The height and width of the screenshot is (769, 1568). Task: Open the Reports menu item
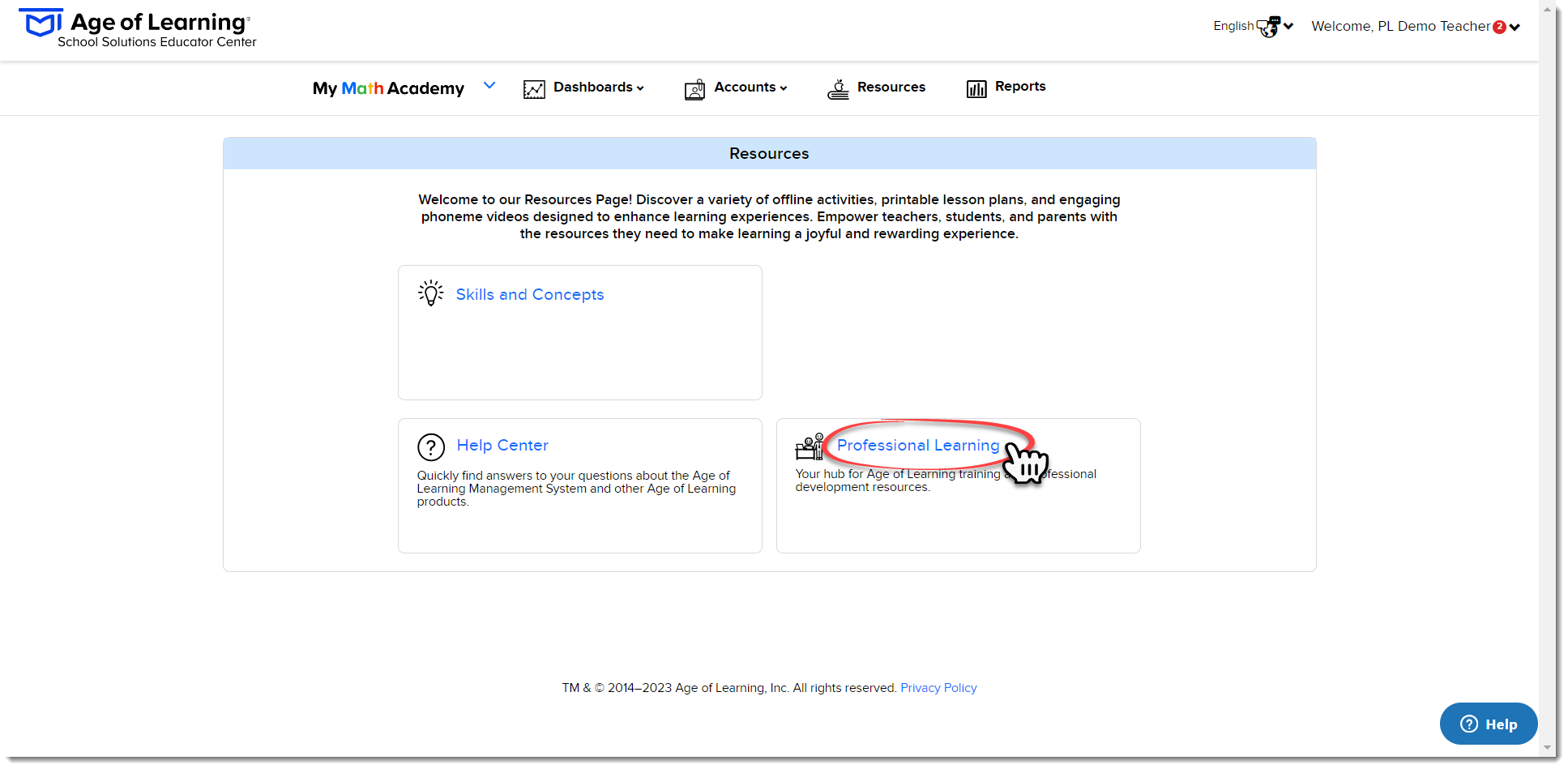1020,86
